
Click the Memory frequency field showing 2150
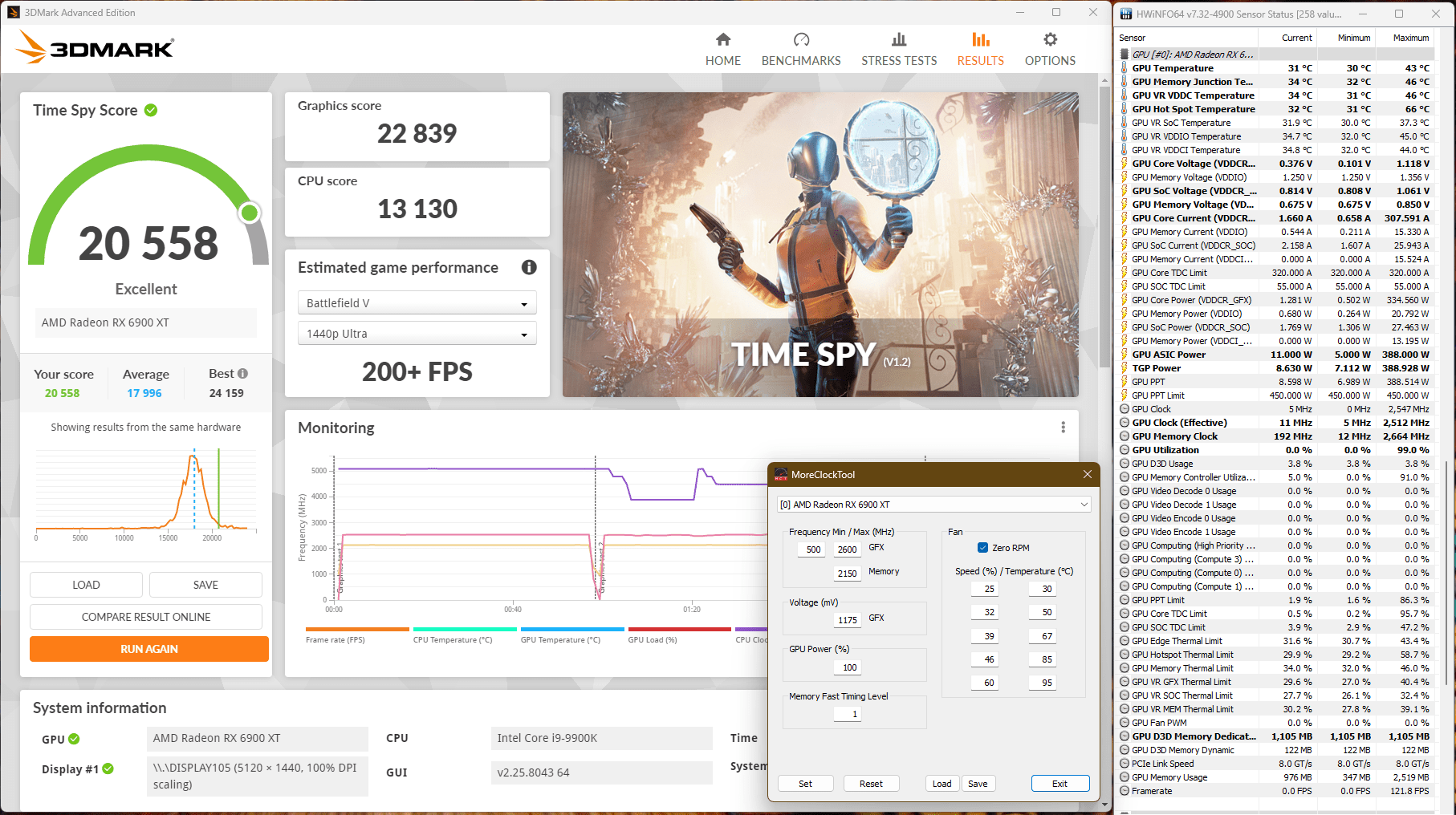(x=847, y=574)
